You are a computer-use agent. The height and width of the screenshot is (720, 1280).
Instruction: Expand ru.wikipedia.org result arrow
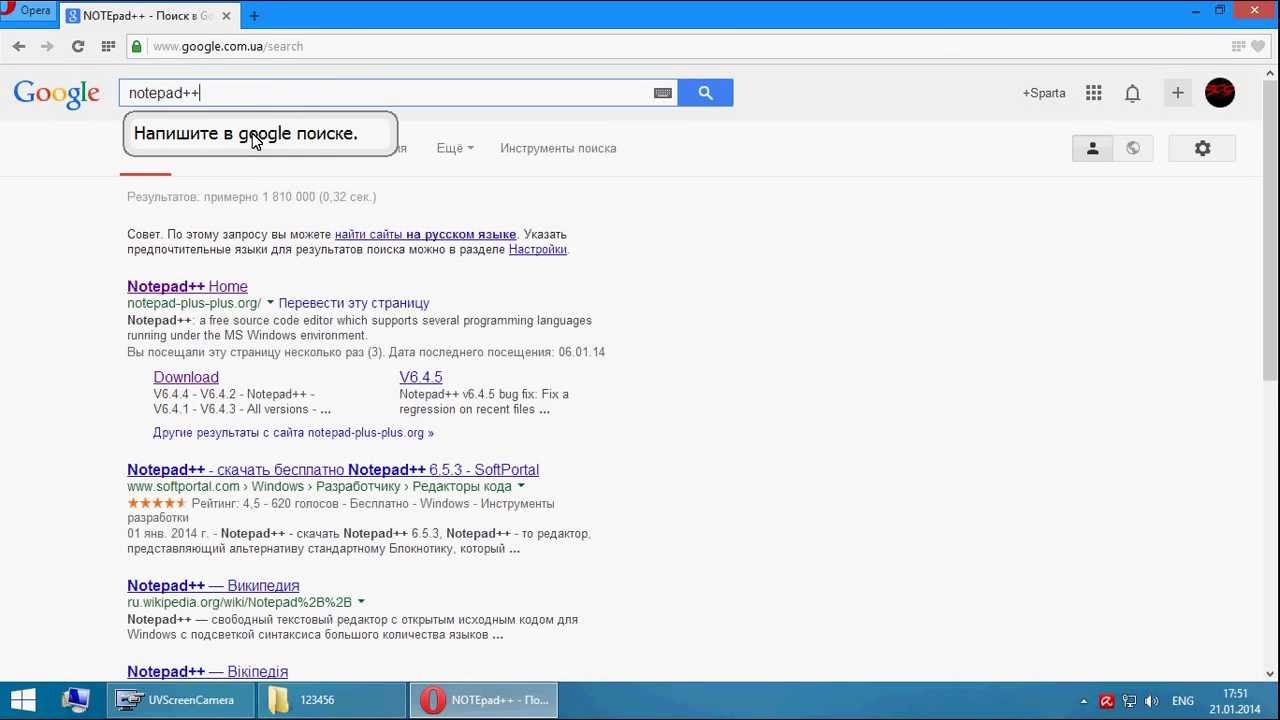(361, 603)
